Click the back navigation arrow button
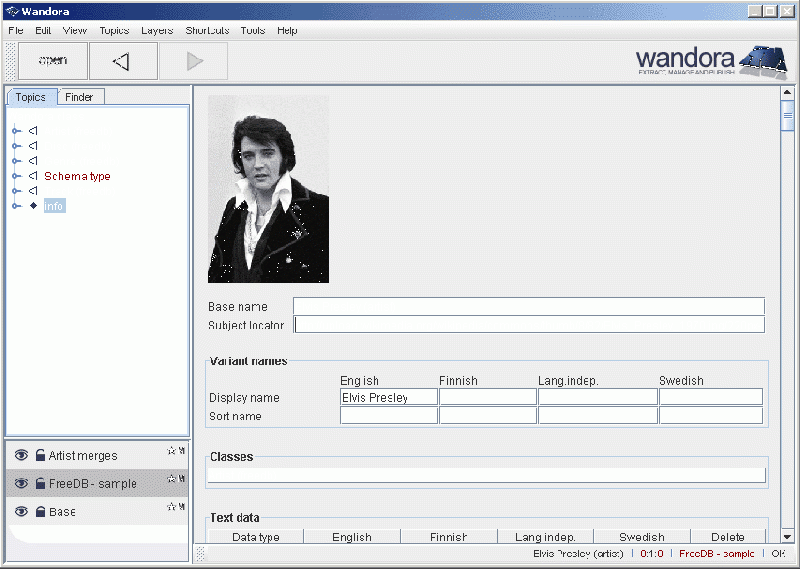 point(122,61)
